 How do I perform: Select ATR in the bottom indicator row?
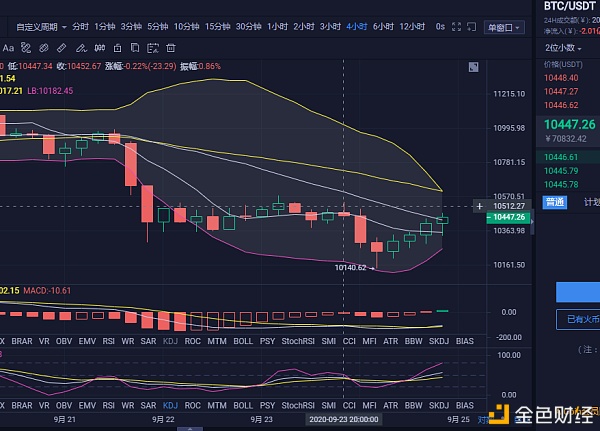click(x=391, y=405)
